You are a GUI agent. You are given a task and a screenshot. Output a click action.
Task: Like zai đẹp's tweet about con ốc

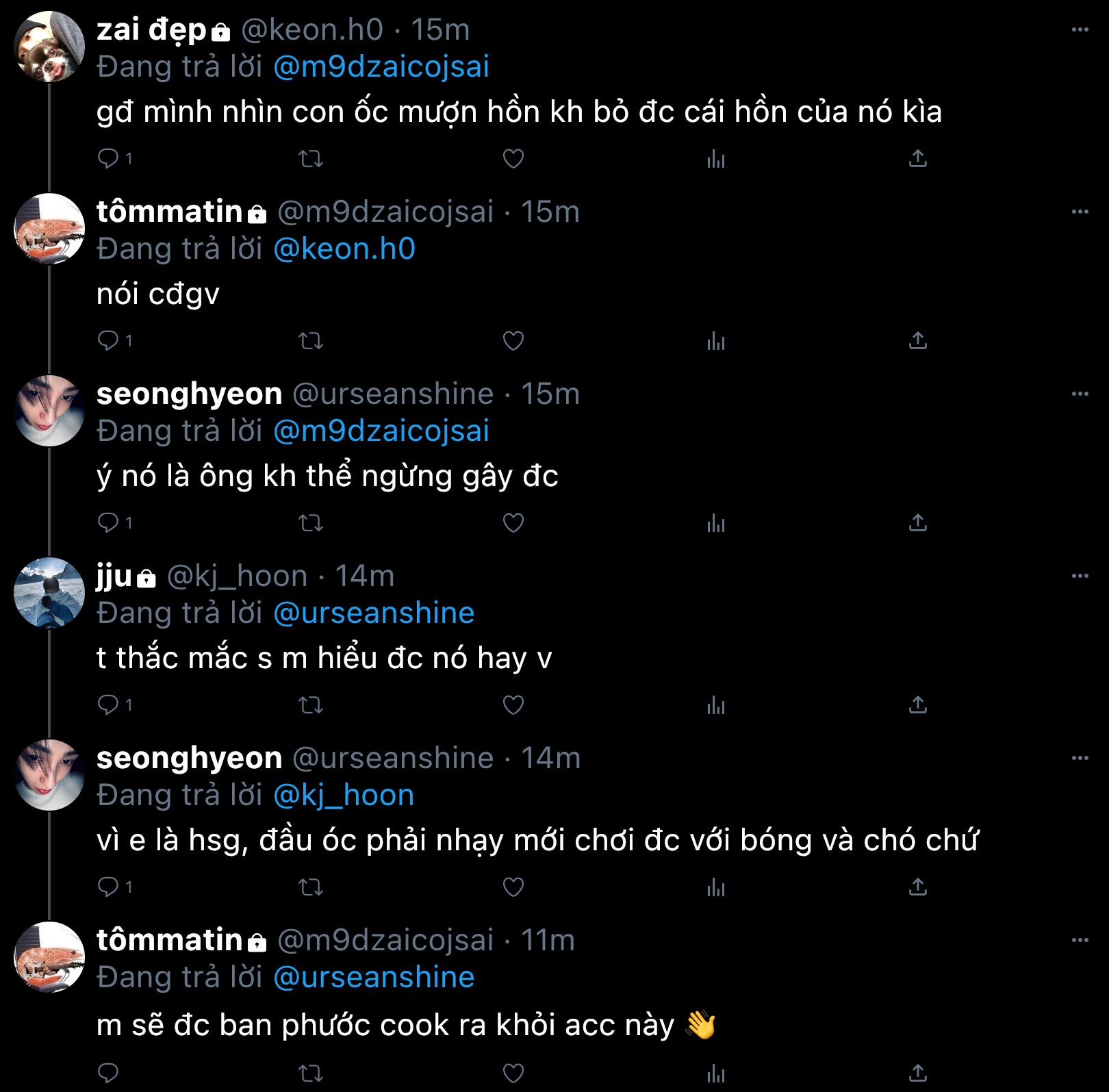(x=513, y=159)
